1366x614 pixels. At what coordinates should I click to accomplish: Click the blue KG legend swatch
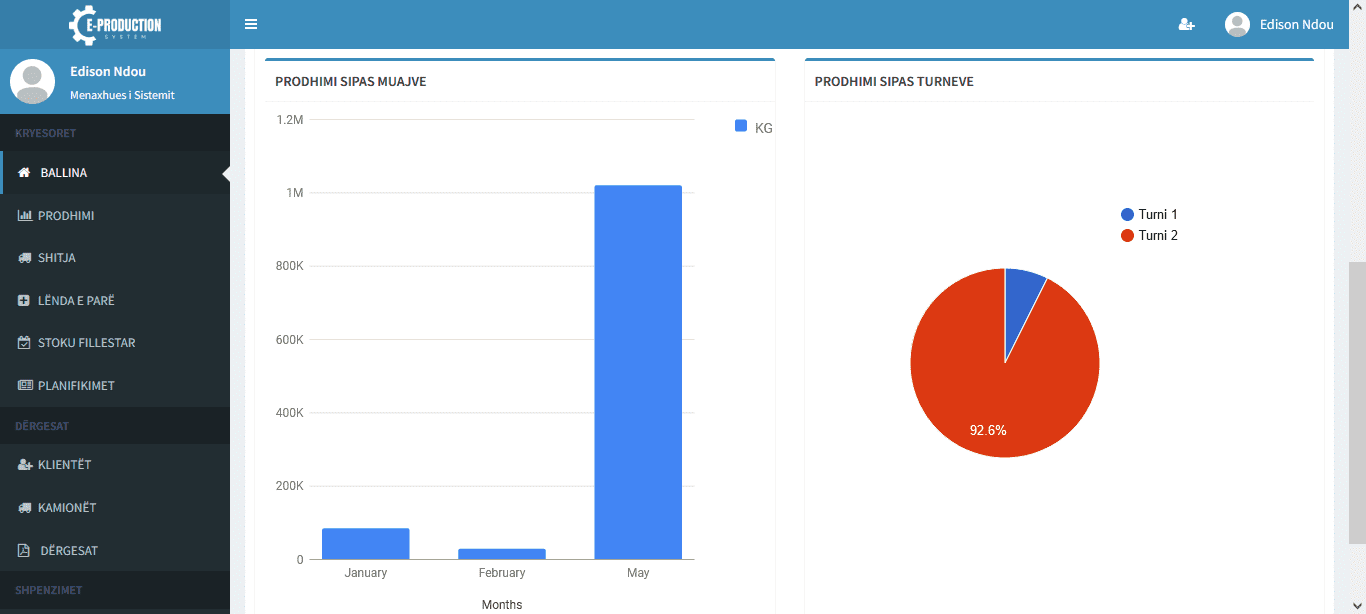coord(741,126)
